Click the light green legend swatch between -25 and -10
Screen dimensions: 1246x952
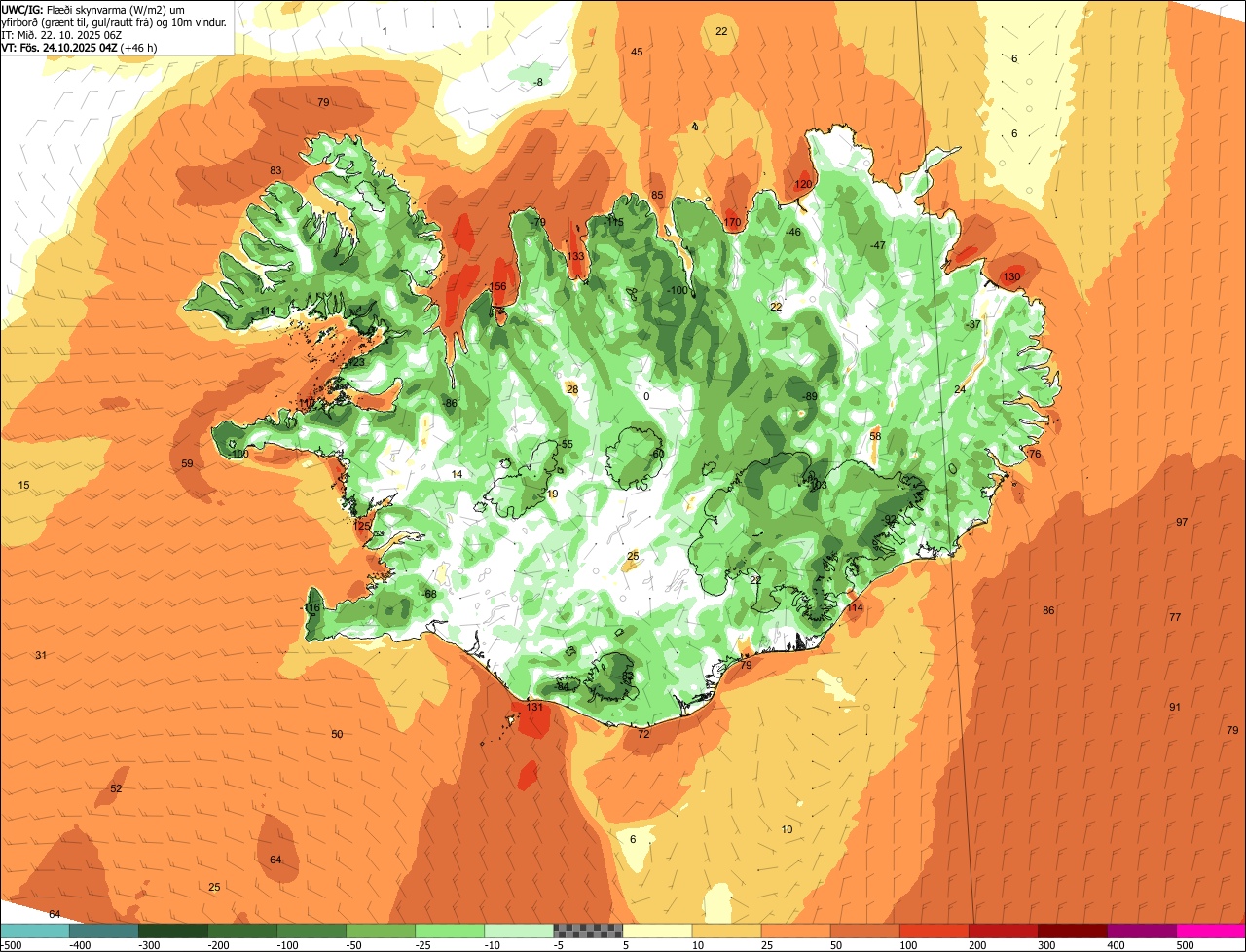450,931
